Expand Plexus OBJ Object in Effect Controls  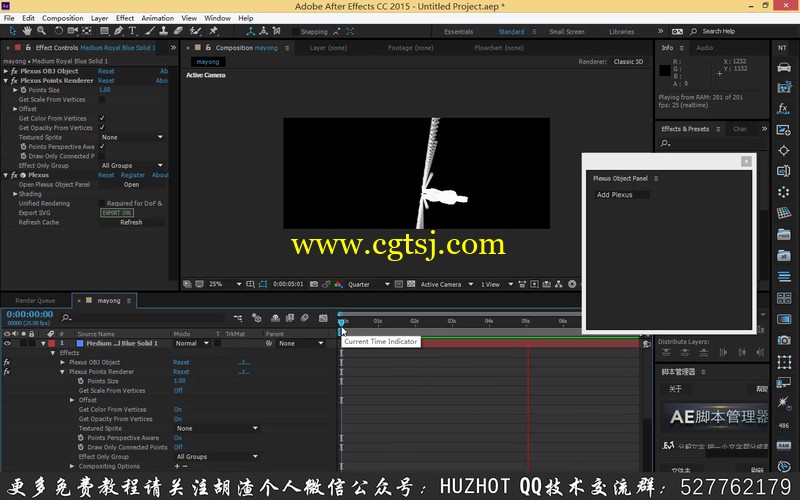(x=6, y=71)
